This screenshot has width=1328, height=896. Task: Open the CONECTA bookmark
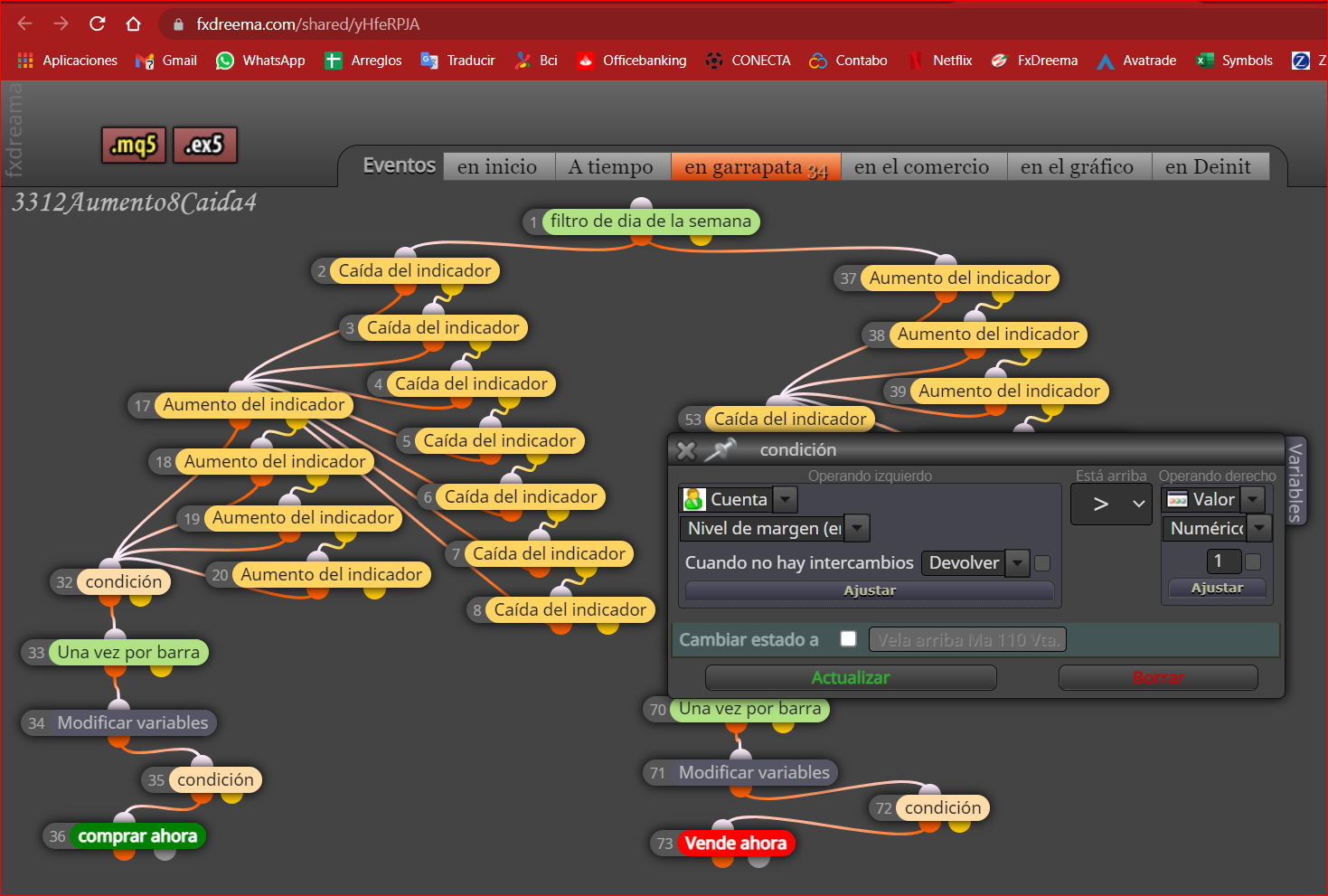click(x=748, y=61)
